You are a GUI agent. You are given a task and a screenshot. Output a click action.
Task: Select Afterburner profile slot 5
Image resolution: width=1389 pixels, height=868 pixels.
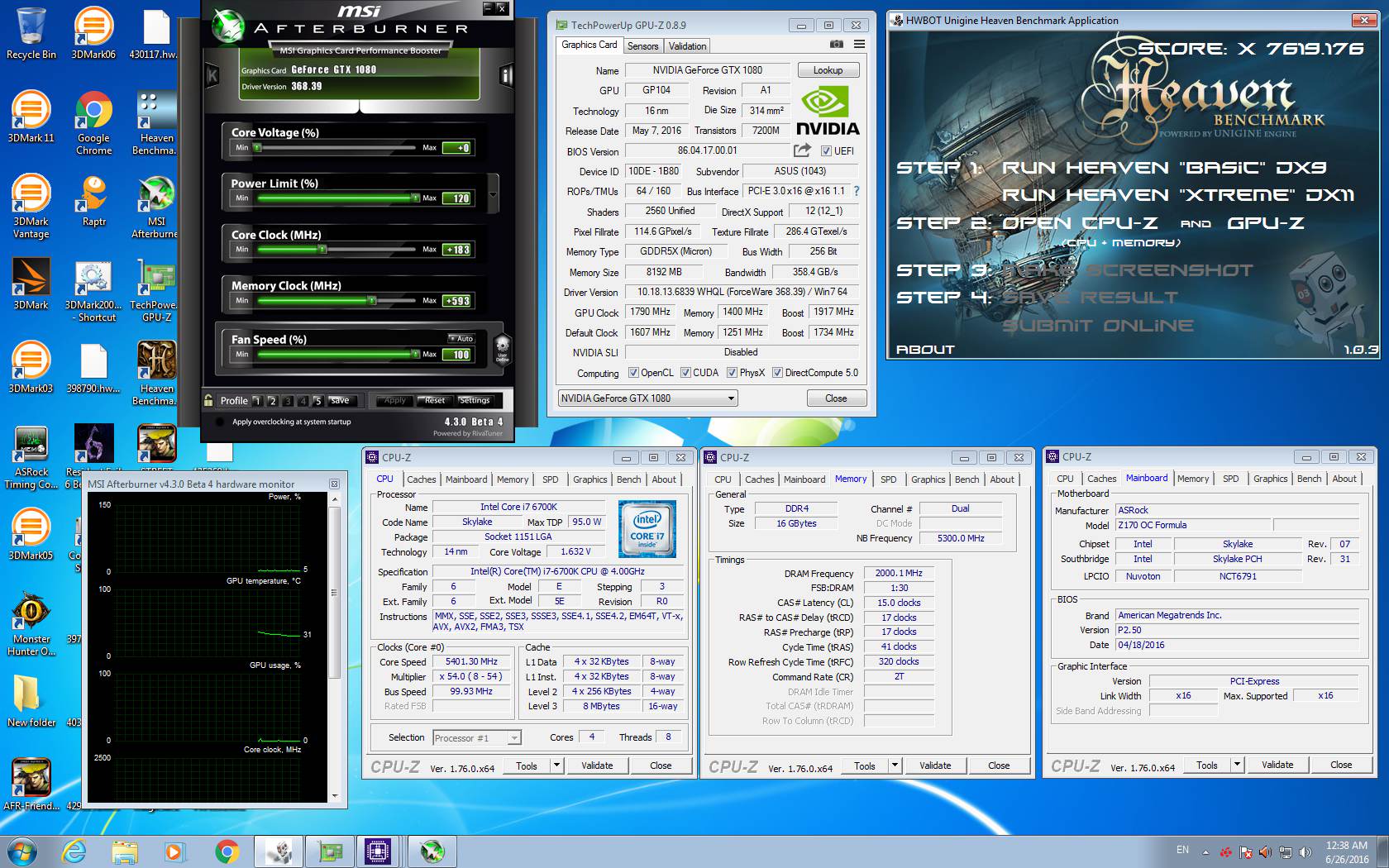click(x=317, y=401)
